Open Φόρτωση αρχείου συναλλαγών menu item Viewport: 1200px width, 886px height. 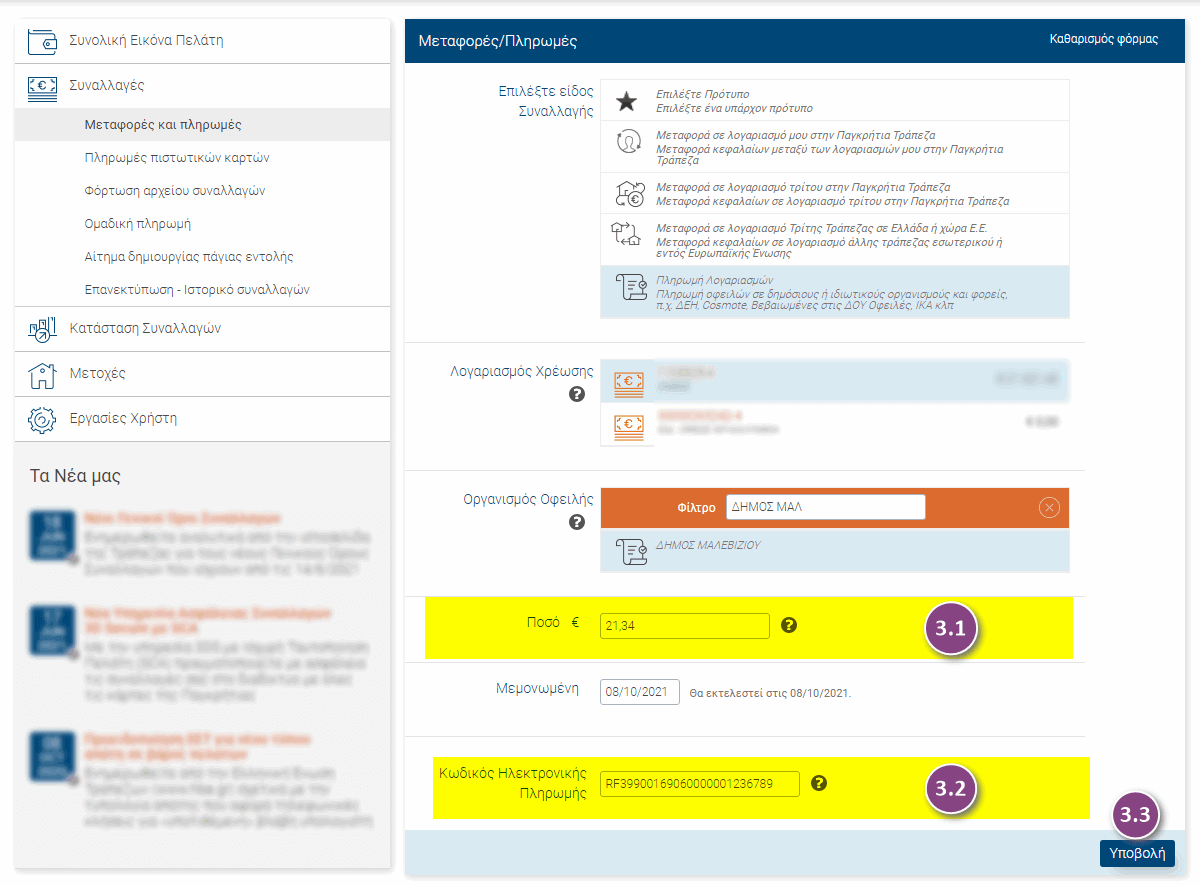175,191
